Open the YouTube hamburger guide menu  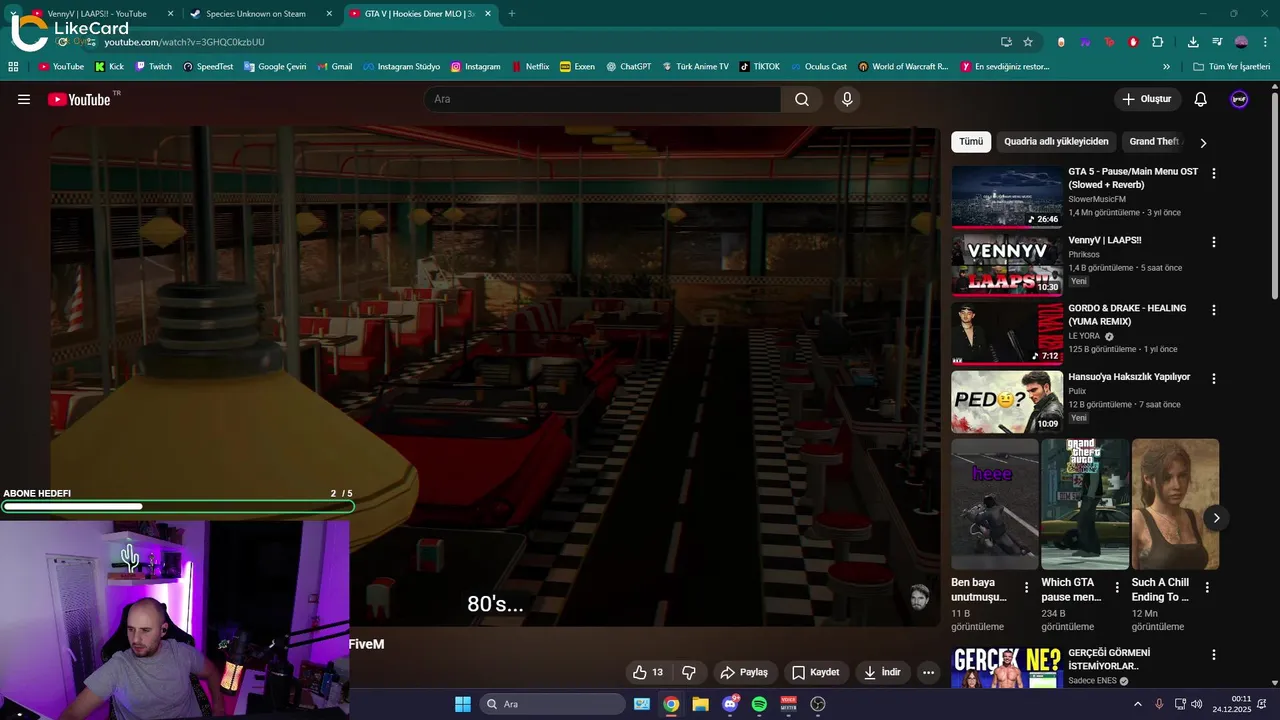24,99
